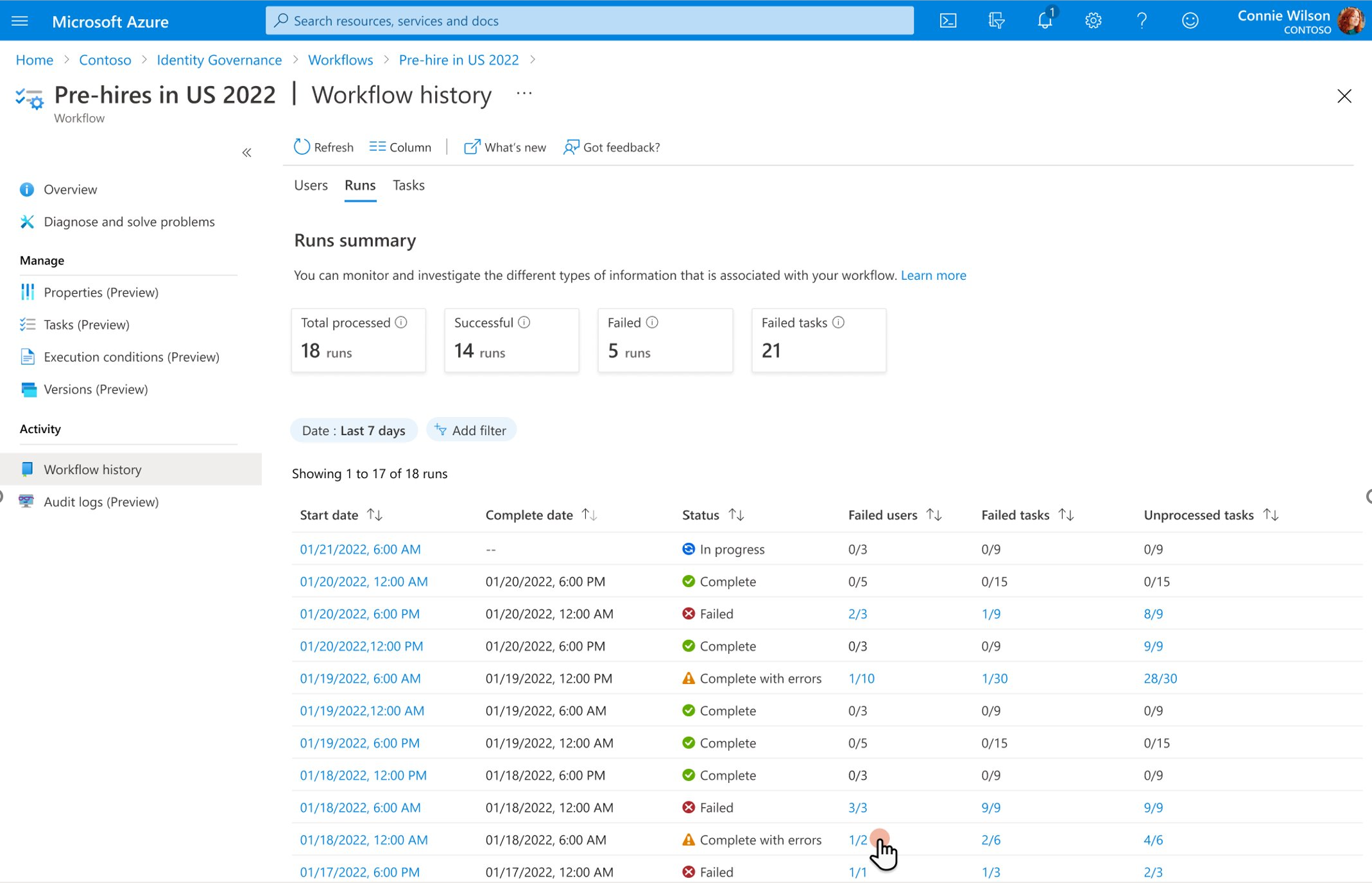Switch to the Tasks tab
This screenshot has height=883, width=1372.
408,184
